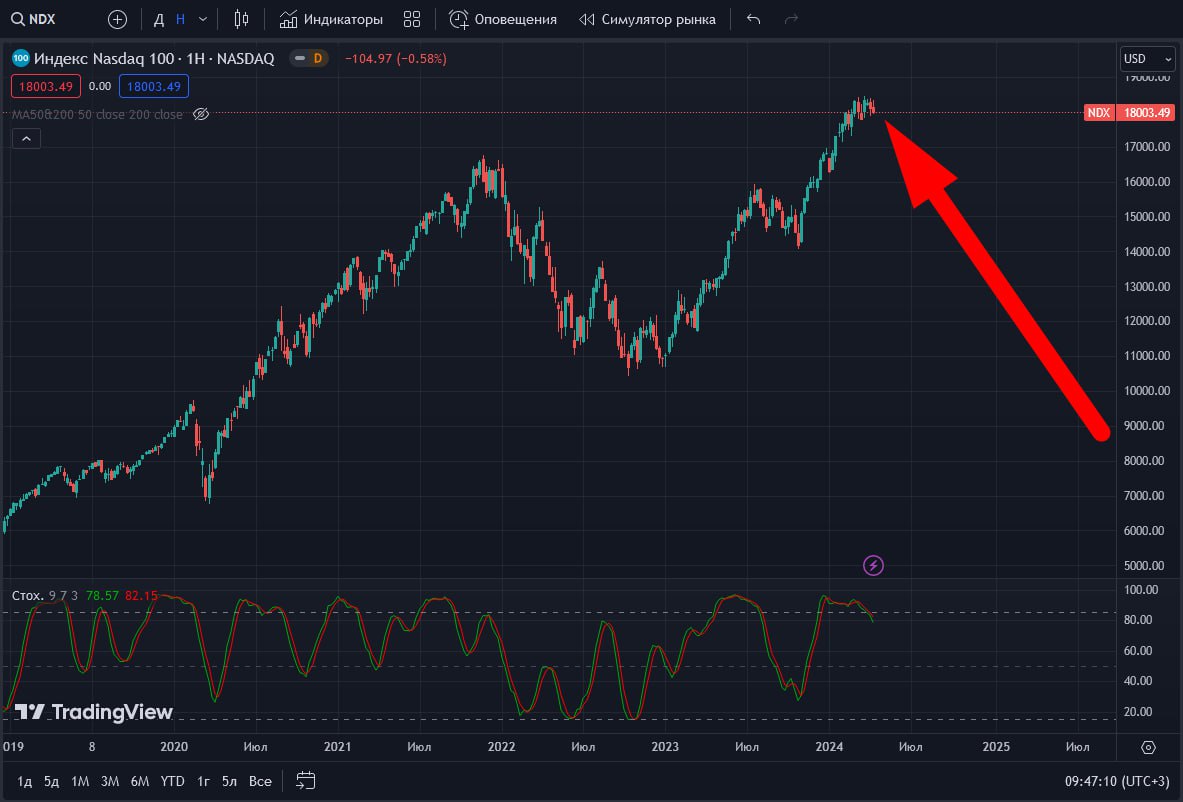Set range to YTD
The width and height of the screenshot is (1183, 802).
click(x=173, y=782)
